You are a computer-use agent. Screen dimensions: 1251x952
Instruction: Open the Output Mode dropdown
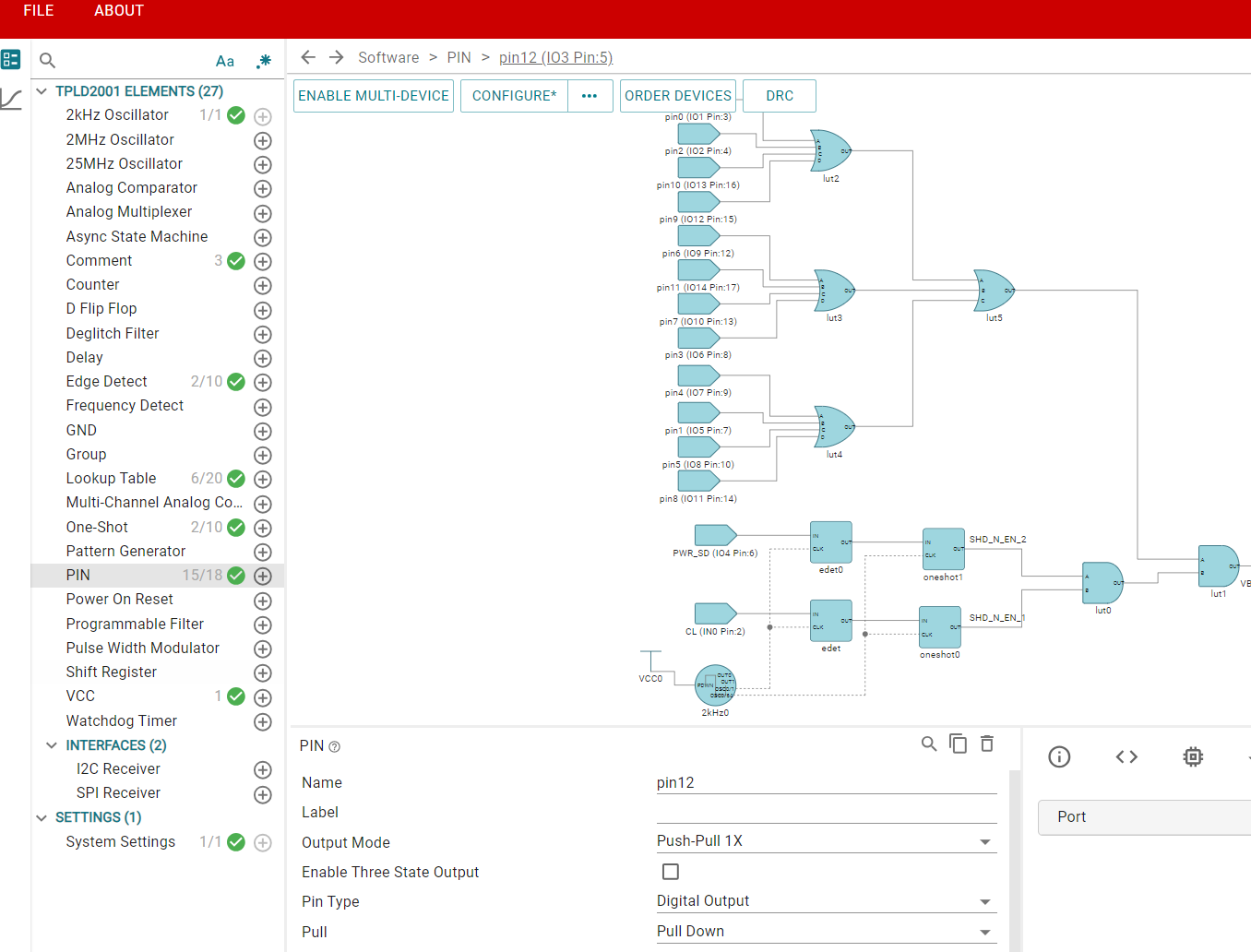827,840
